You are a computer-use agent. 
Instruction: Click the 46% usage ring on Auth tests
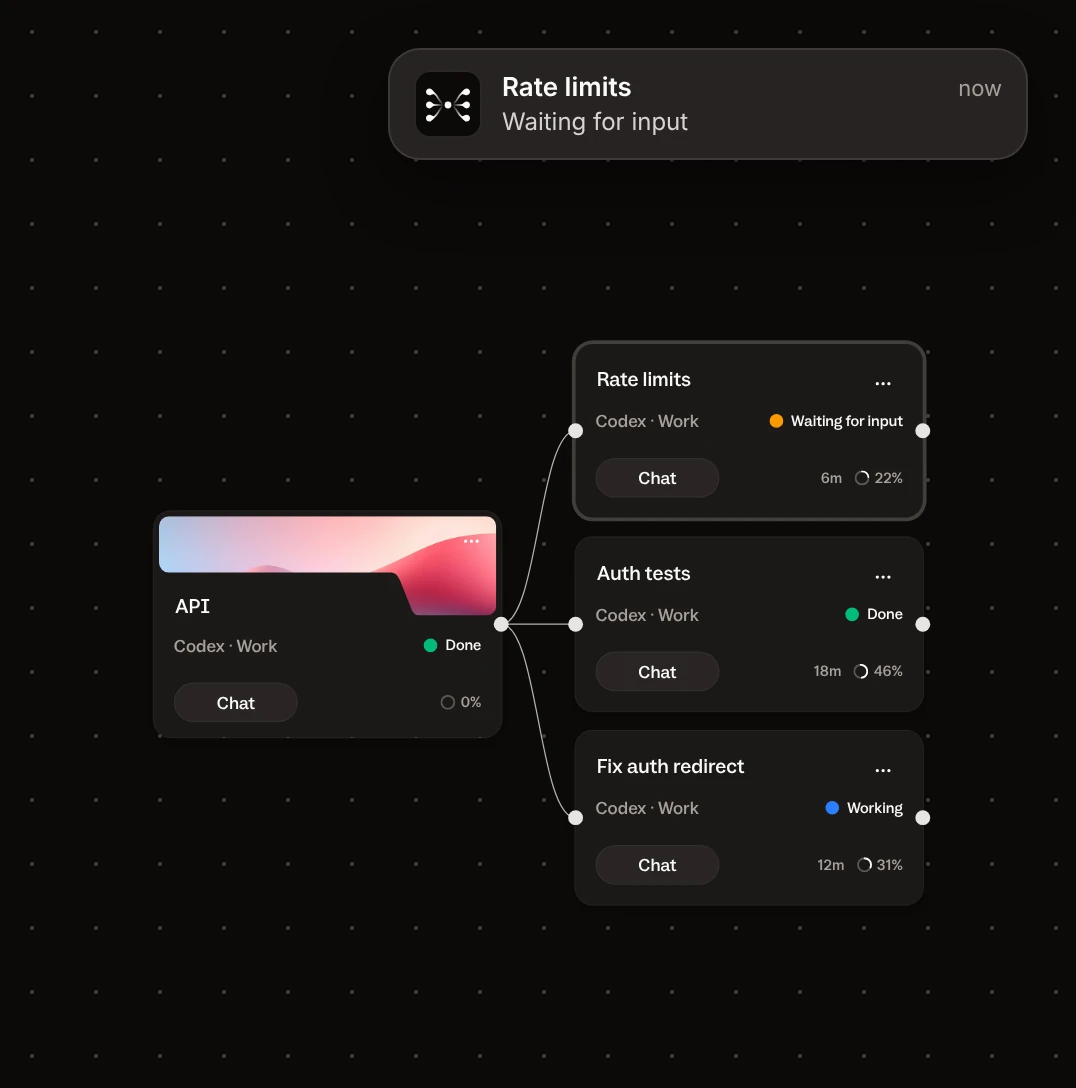(861, 672)
